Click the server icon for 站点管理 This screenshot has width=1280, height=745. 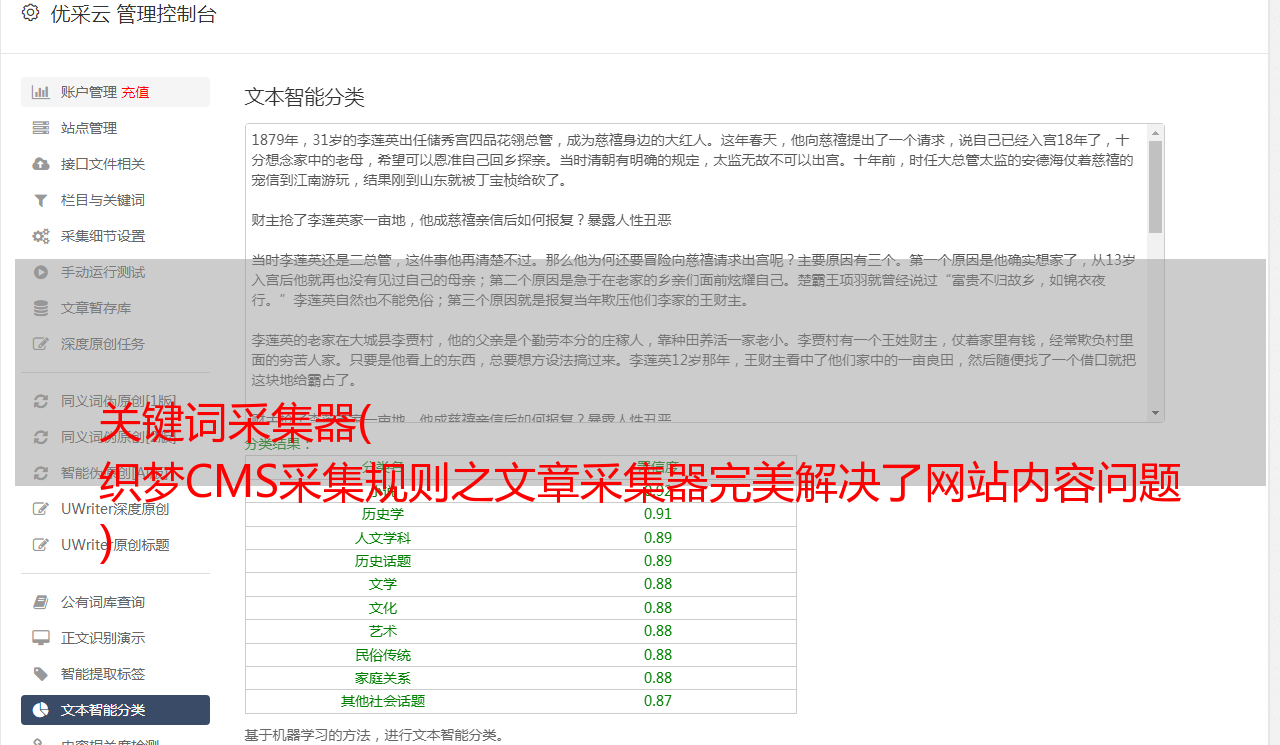(41, 128)
